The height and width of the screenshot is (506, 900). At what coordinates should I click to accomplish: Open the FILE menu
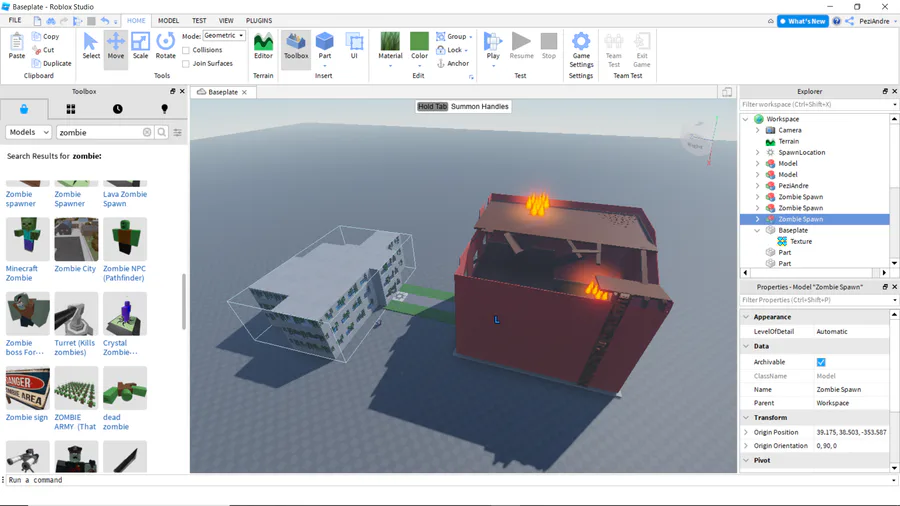15,20
